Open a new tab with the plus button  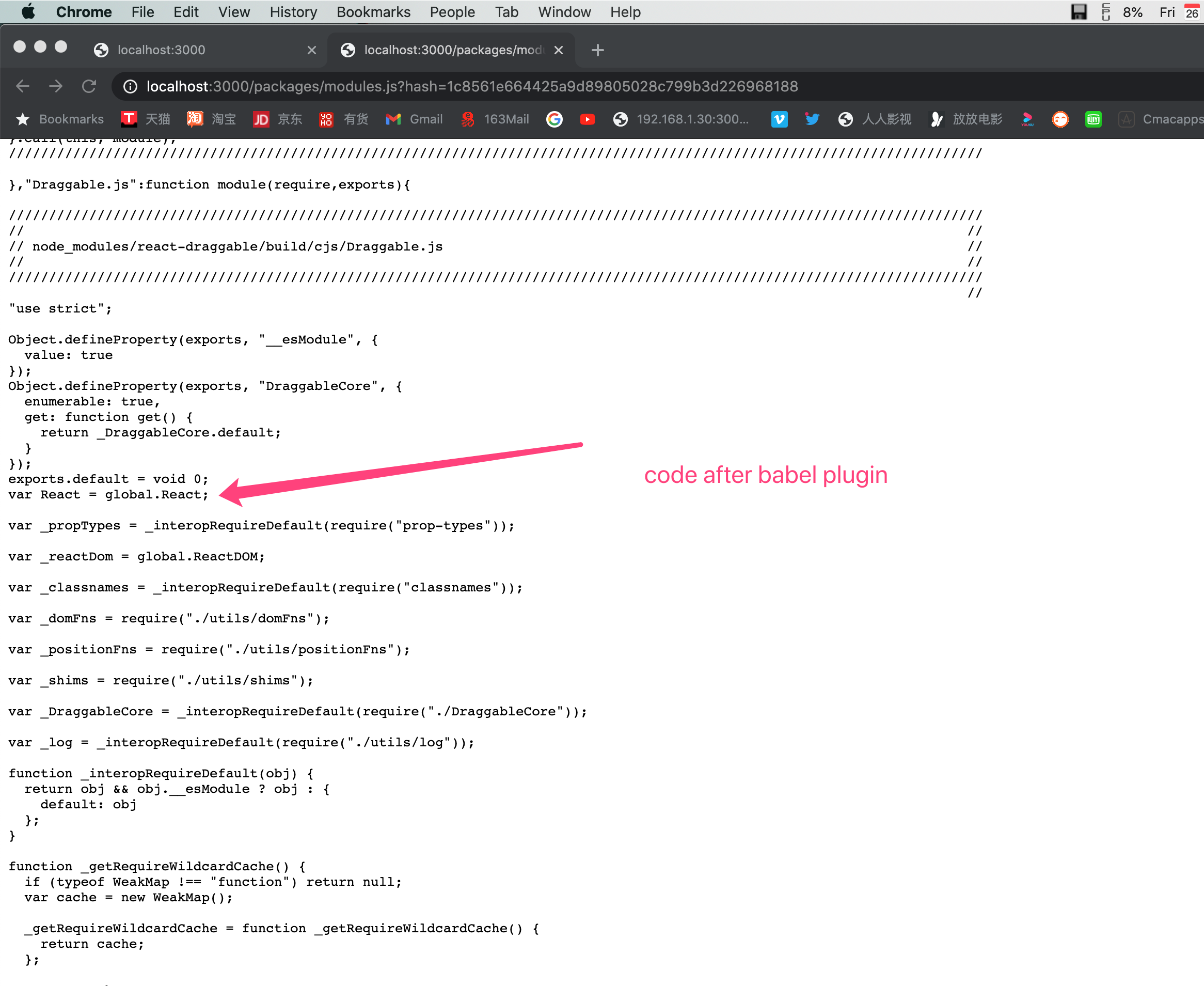(597, 50)
